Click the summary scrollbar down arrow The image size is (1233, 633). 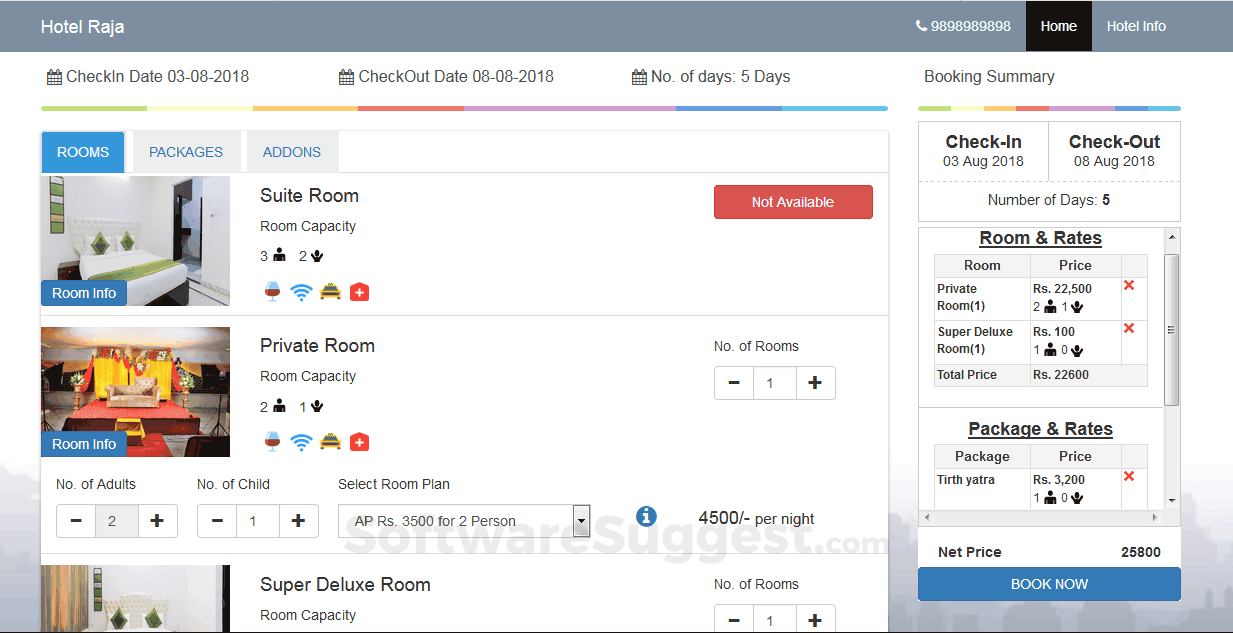point(1172,499)
